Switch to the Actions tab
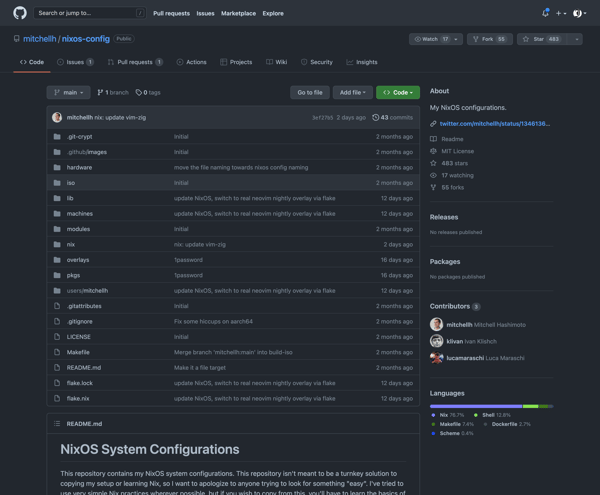 [191, 62]
